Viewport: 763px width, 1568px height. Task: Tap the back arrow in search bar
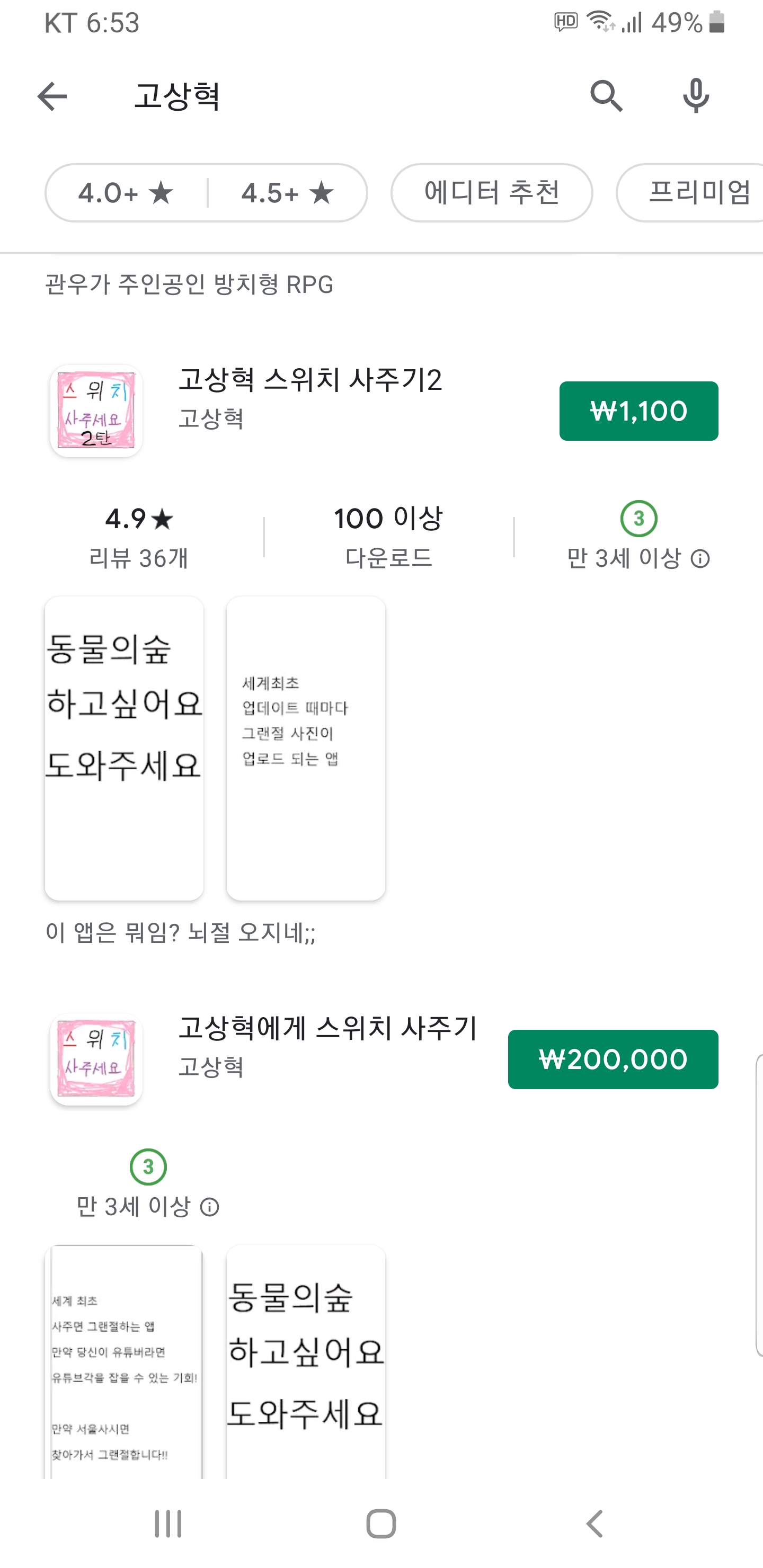click(x=52, y=96)
